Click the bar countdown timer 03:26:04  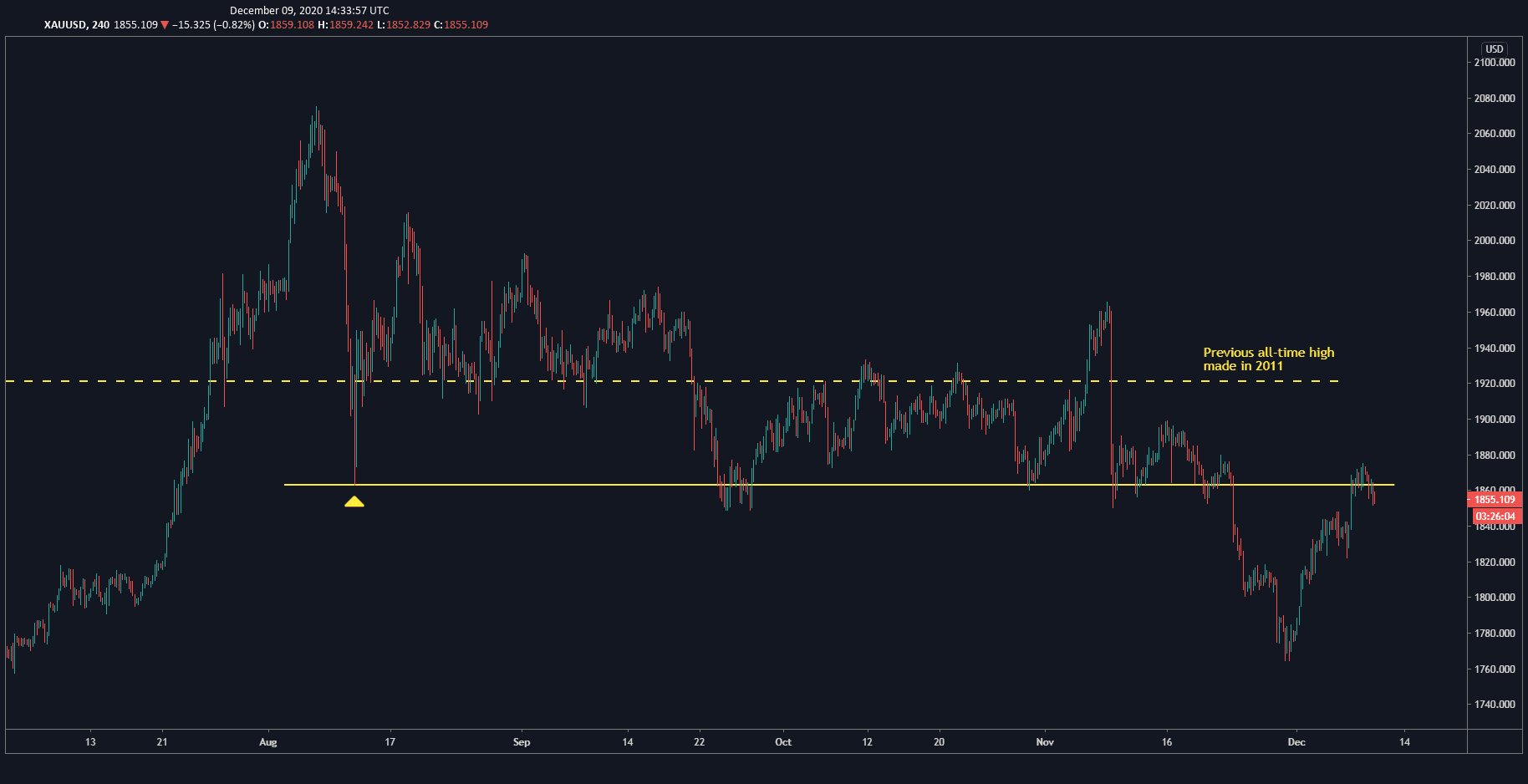(x=1494, y=516)
